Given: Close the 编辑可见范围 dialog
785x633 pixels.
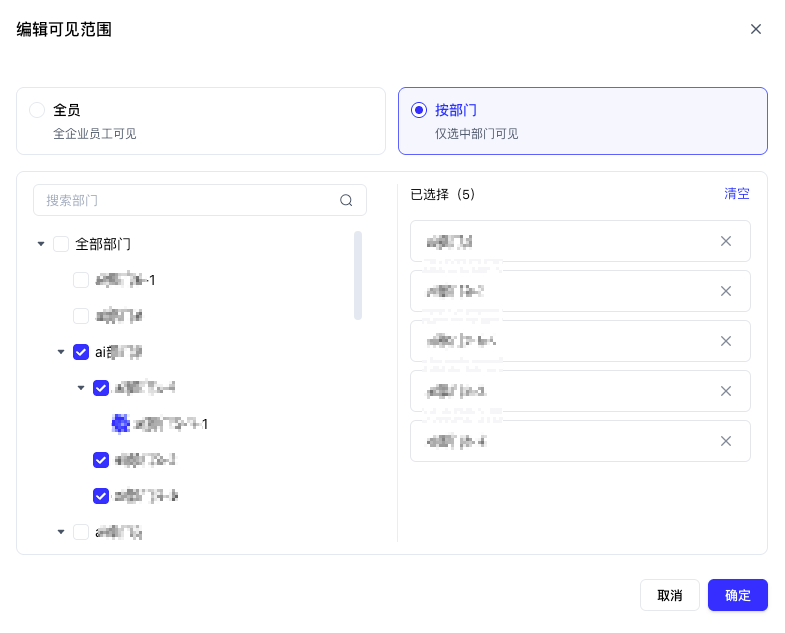Looking at the screenshot, I should click(x=755, y=29).
